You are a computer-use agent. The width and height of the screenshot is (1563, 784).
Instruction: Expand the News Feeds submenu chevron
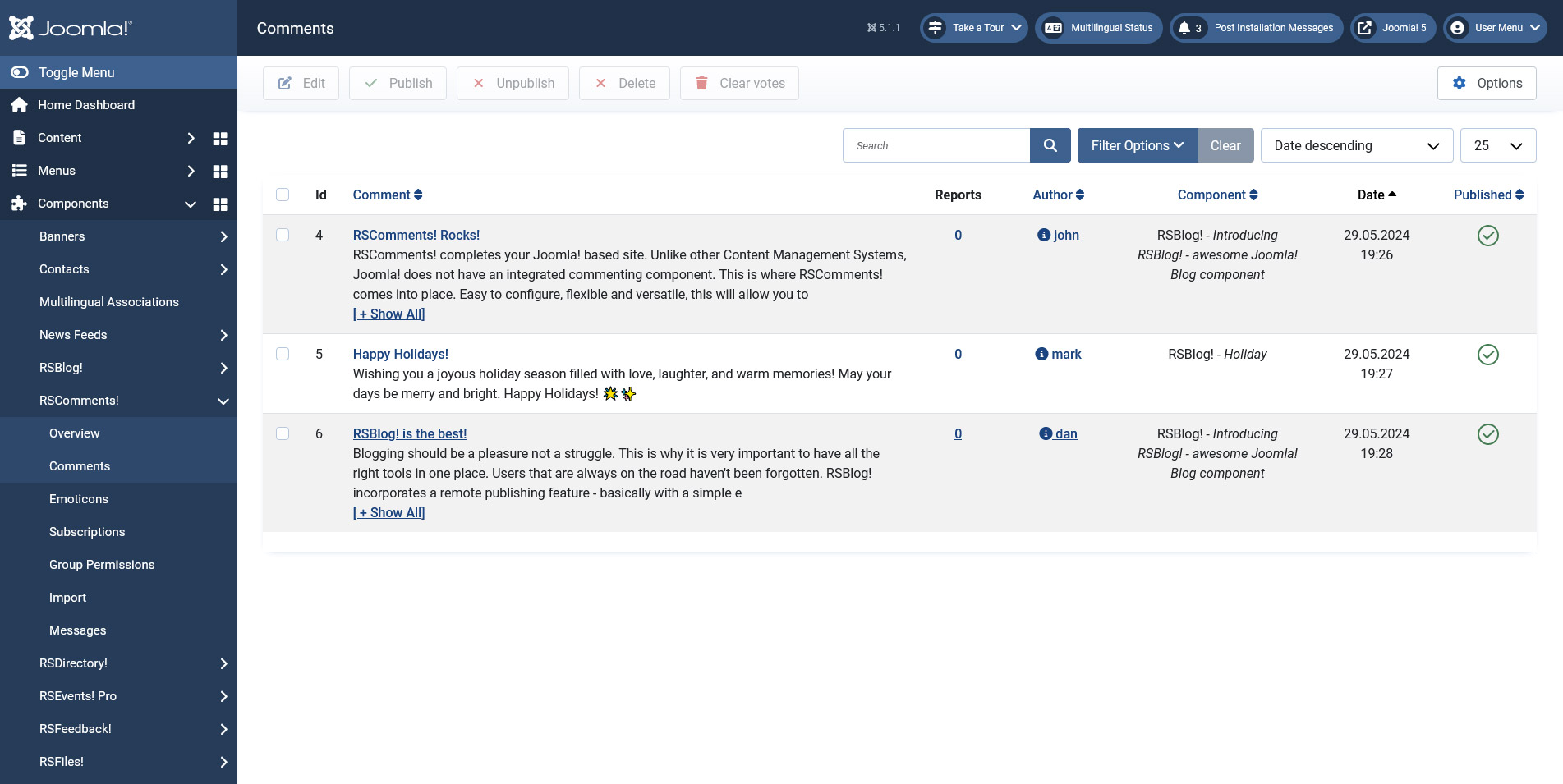coord(223,335)
